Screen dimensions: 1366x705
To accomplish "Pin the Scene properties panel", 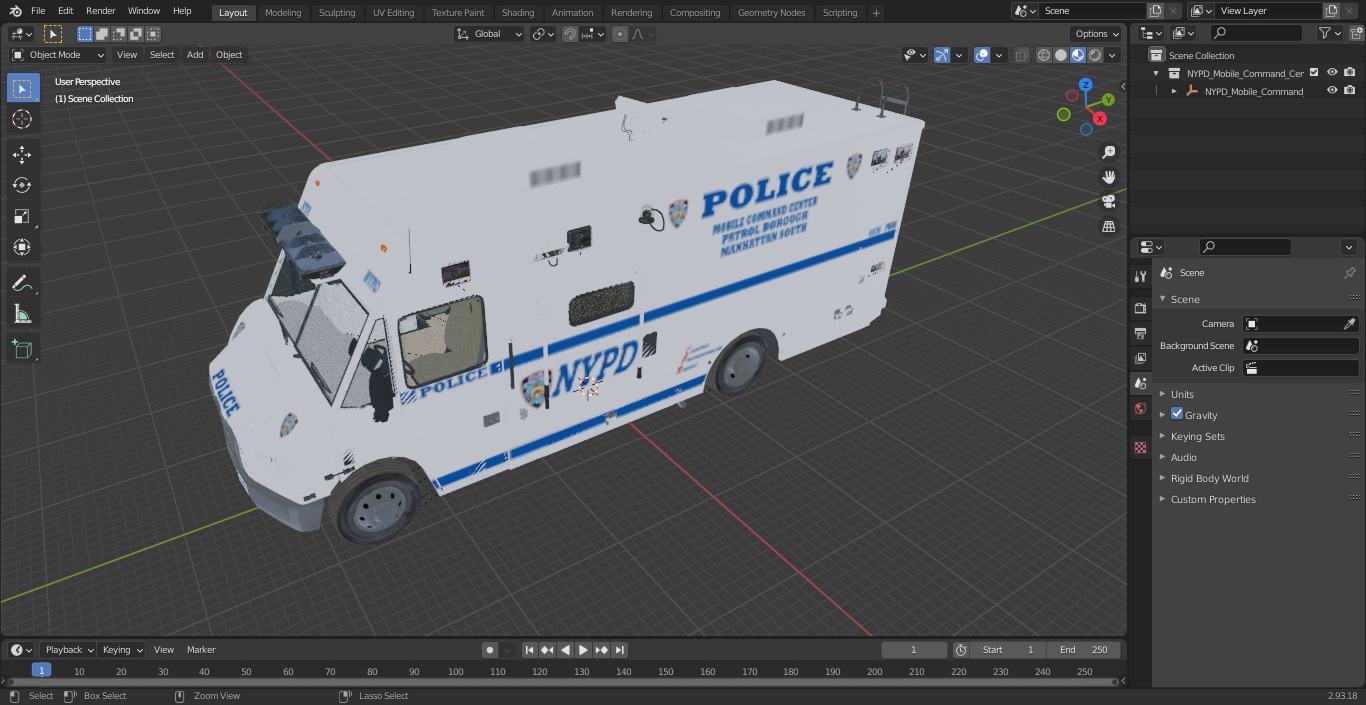I will point(1349,273).
